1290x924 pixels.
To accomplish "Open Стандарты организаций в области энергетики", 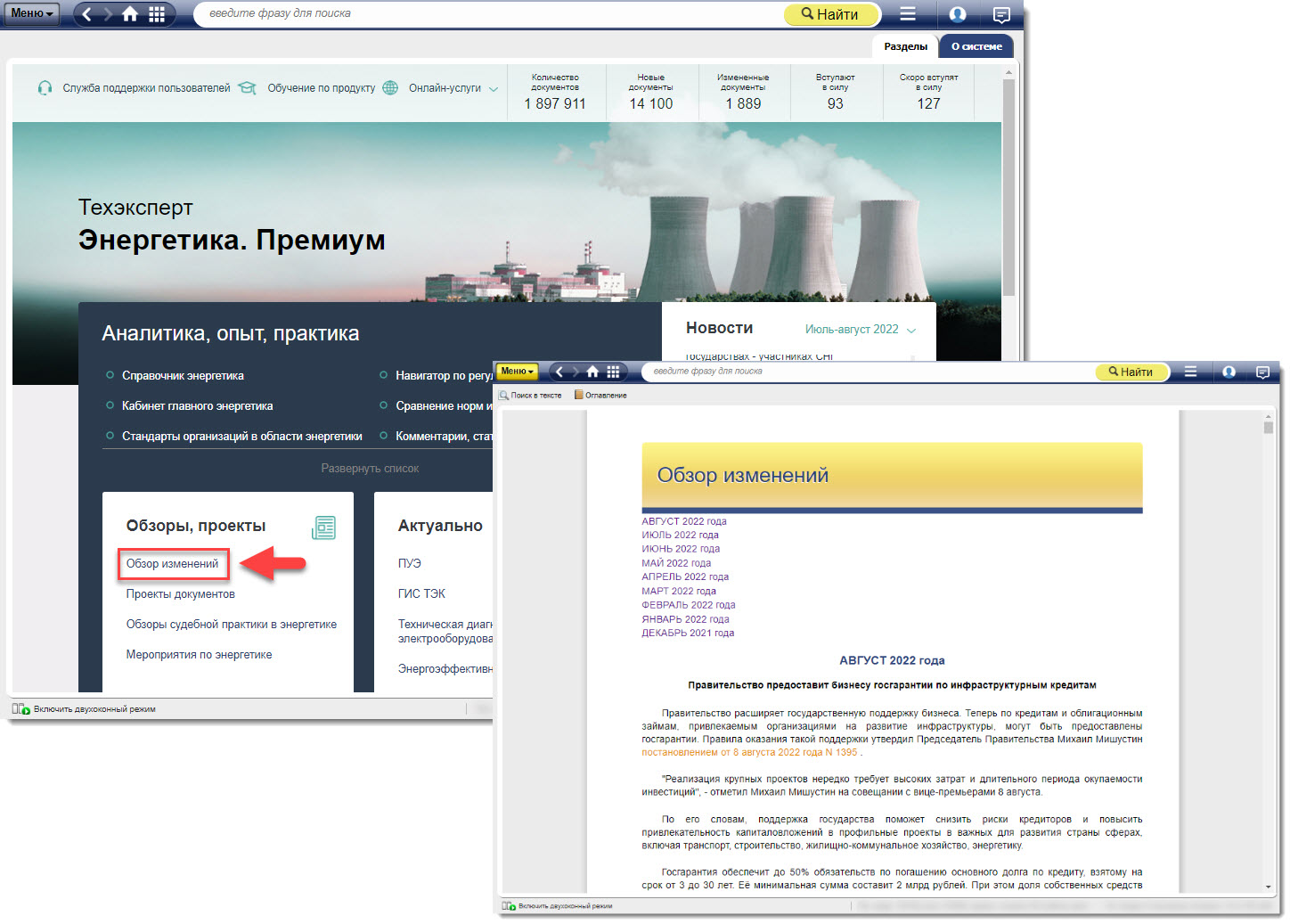I will tap(241, 437).
